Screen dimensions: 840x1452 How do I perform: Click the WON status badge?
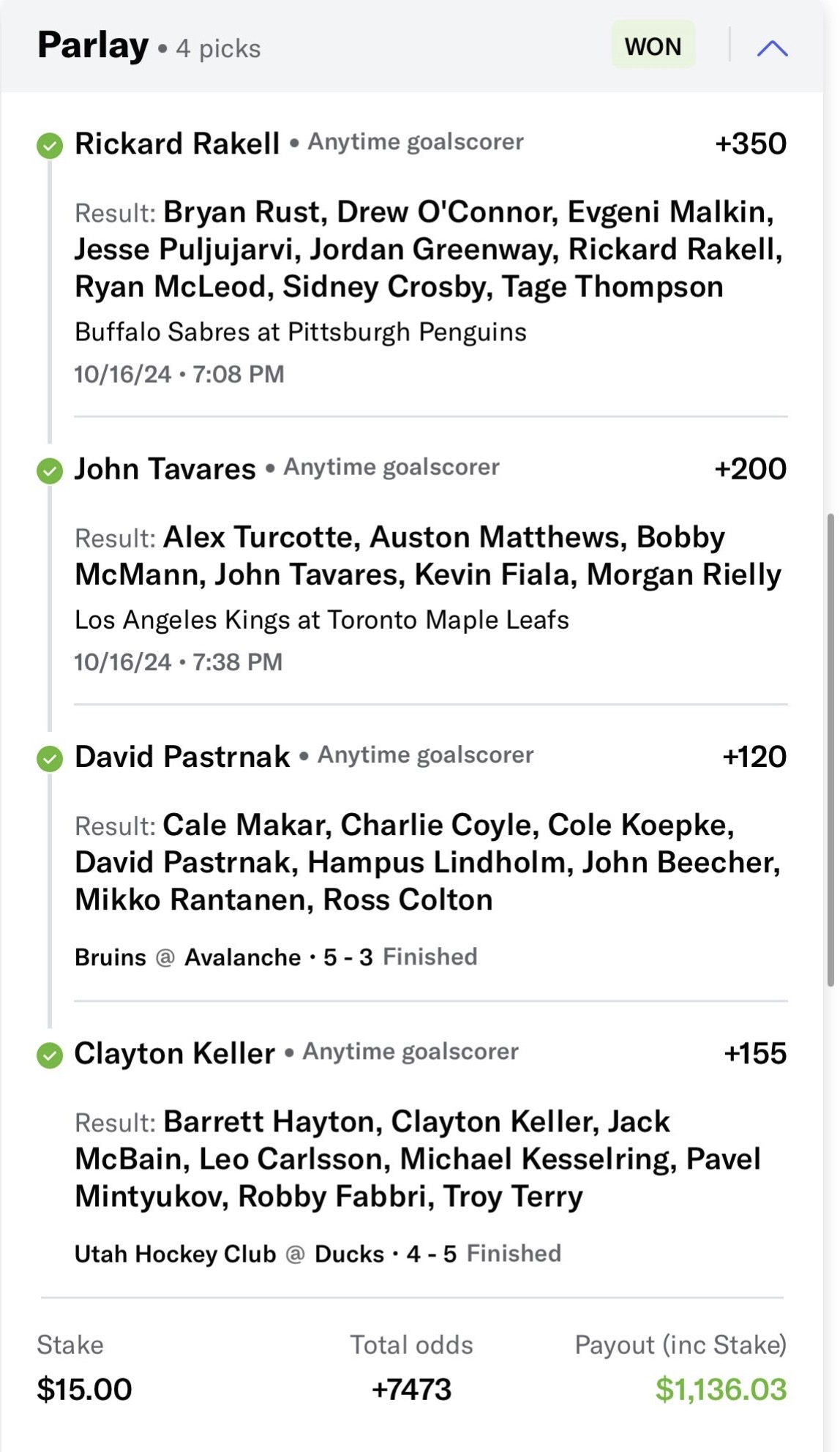pyautogui.click(x=653, y=46)
